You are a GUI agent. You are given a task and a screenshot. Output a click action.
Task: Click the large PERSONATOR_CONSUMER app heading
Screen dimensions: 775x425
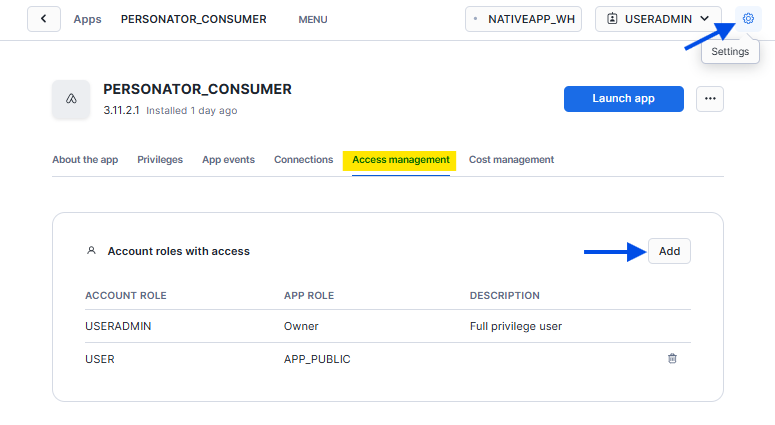(197, 89)
